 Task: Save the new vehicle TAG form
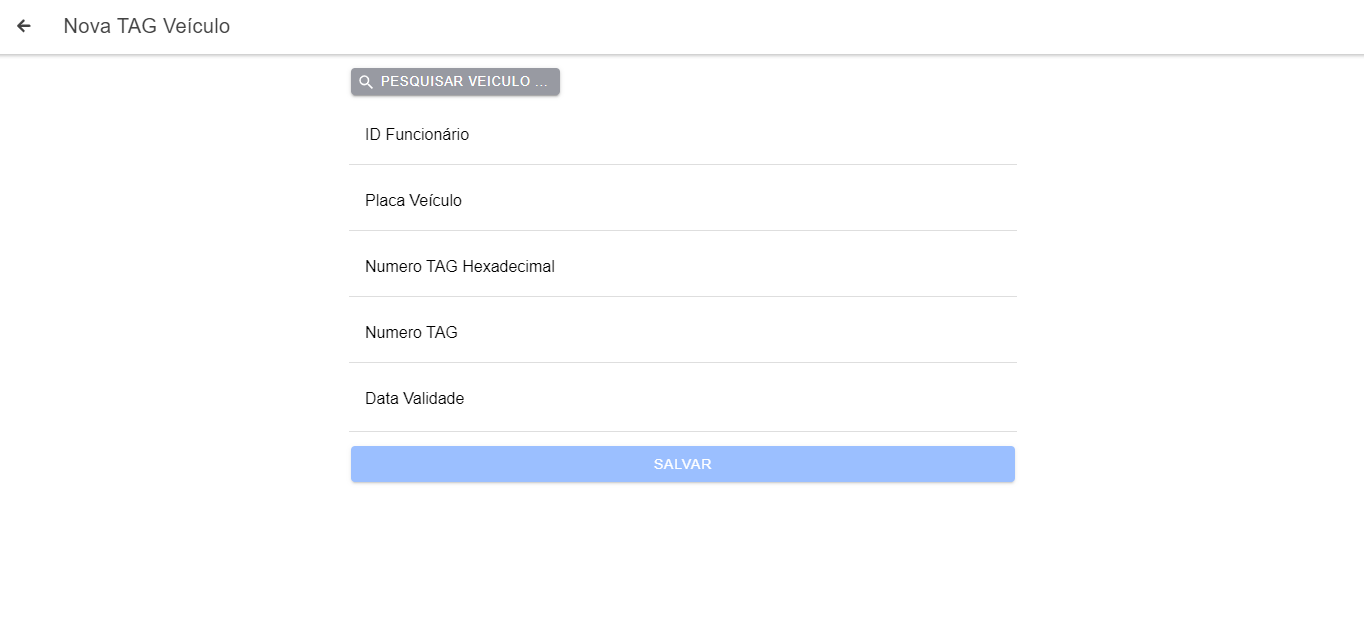pyautogui.click(x=682, y=464)
